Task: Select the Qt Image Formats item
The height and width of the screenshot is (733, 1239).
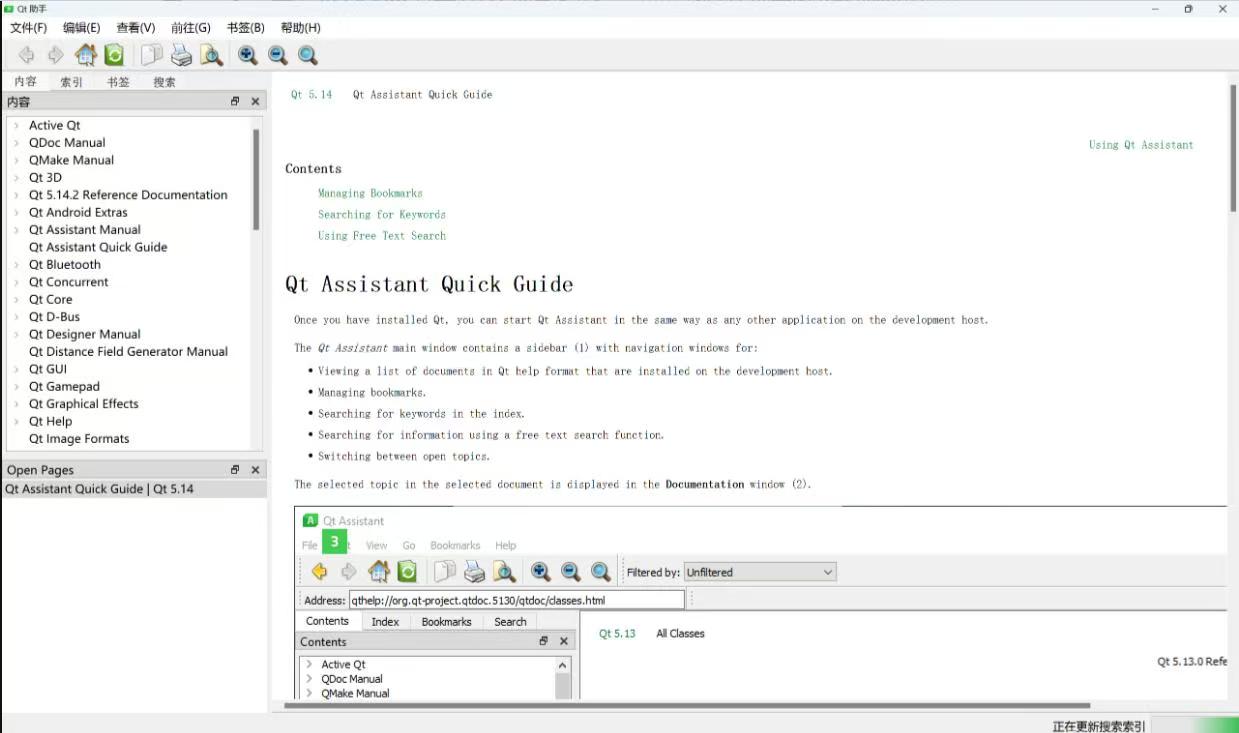Action: [x=79, y=439]
